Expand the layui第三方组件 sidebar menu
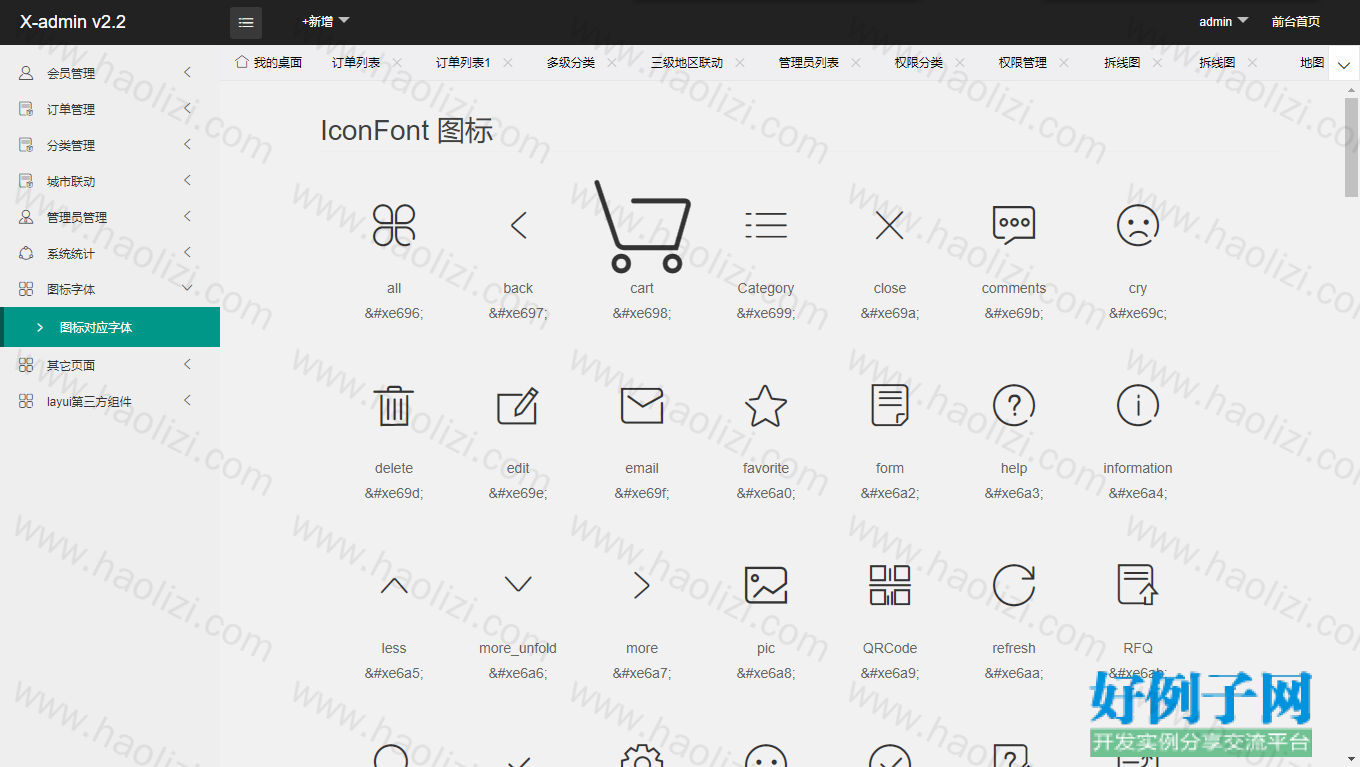The image size is (1360, 767). click(x=110, y=401)
